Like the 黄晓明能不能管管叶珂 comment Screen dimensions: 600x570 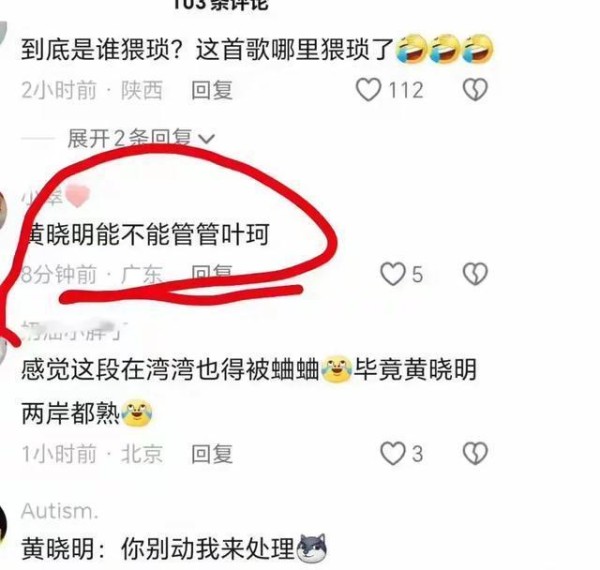pyautogui.click(x=393, y=274)
